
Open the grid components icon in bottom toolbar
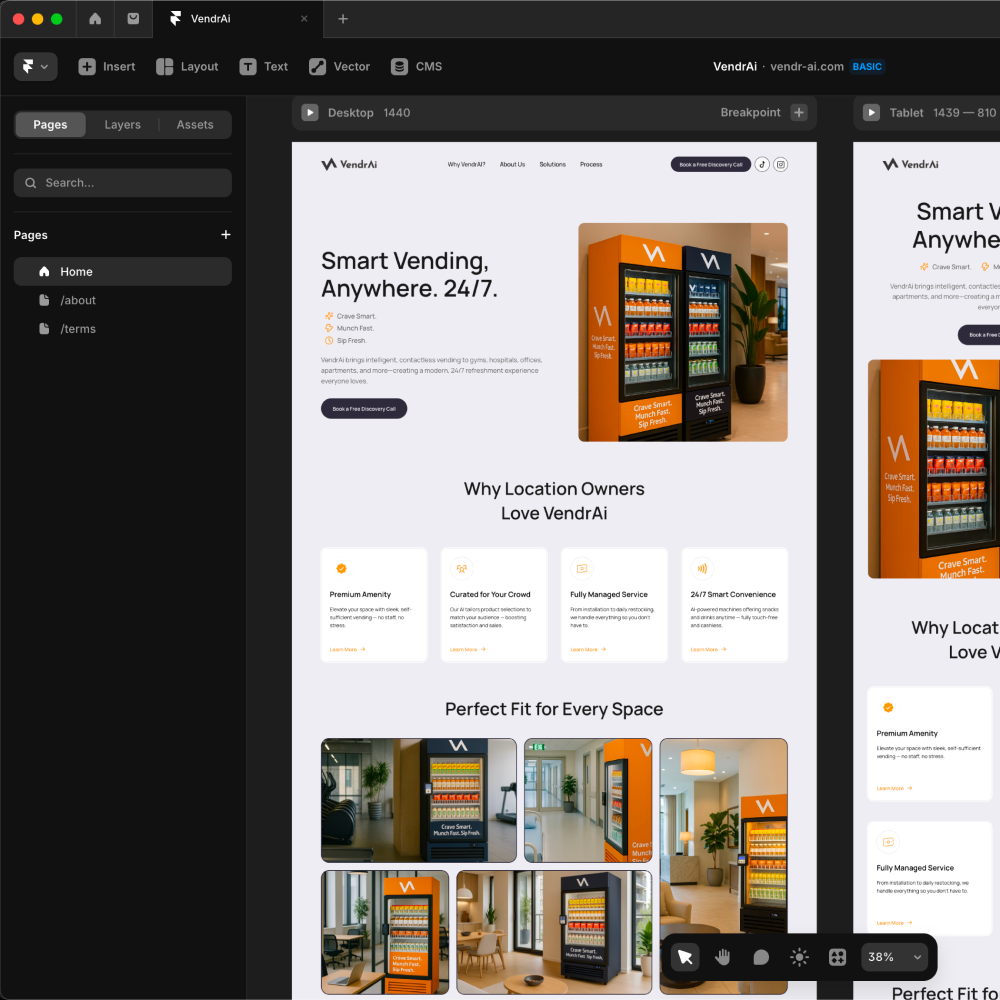tap(838, 957)
